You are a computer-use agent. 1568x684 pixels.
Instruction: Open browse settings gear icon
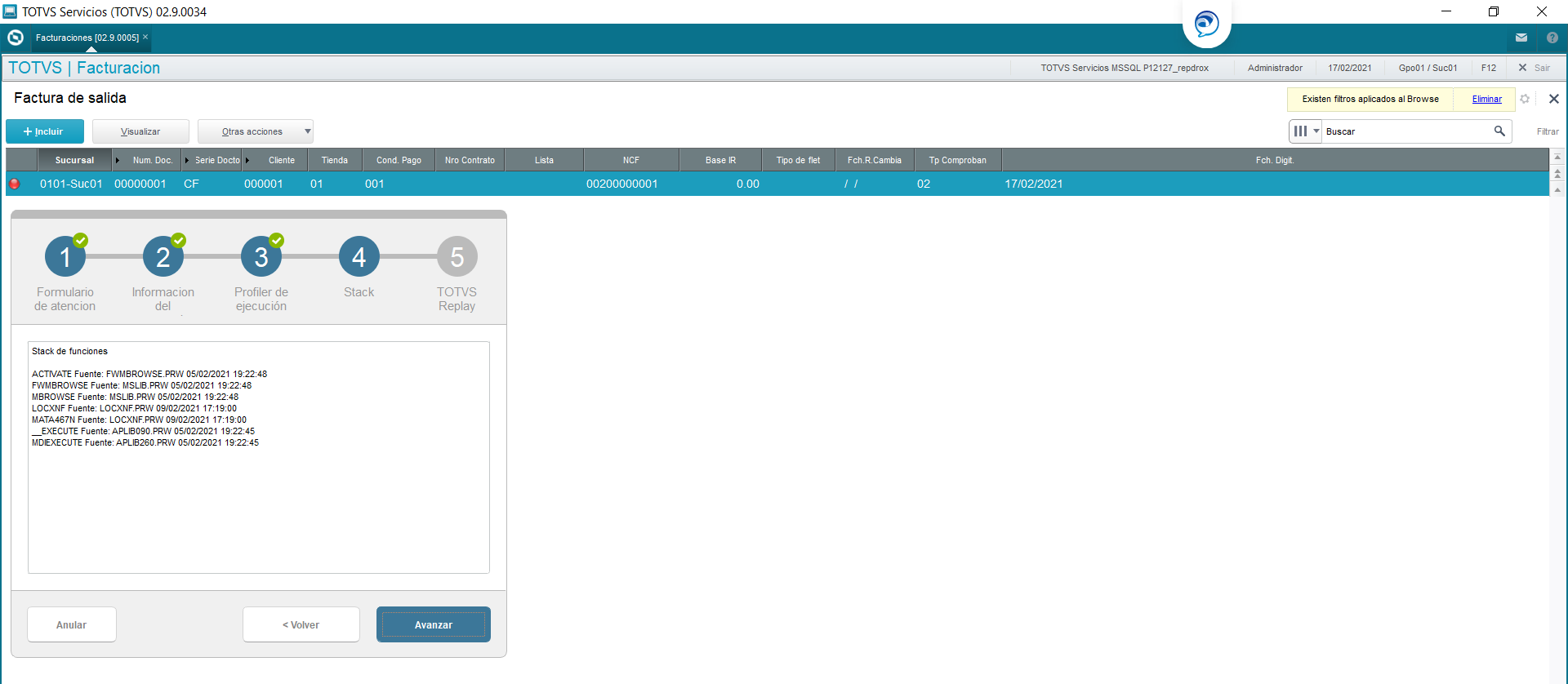pyautogui.click(x=1525, y=99)
